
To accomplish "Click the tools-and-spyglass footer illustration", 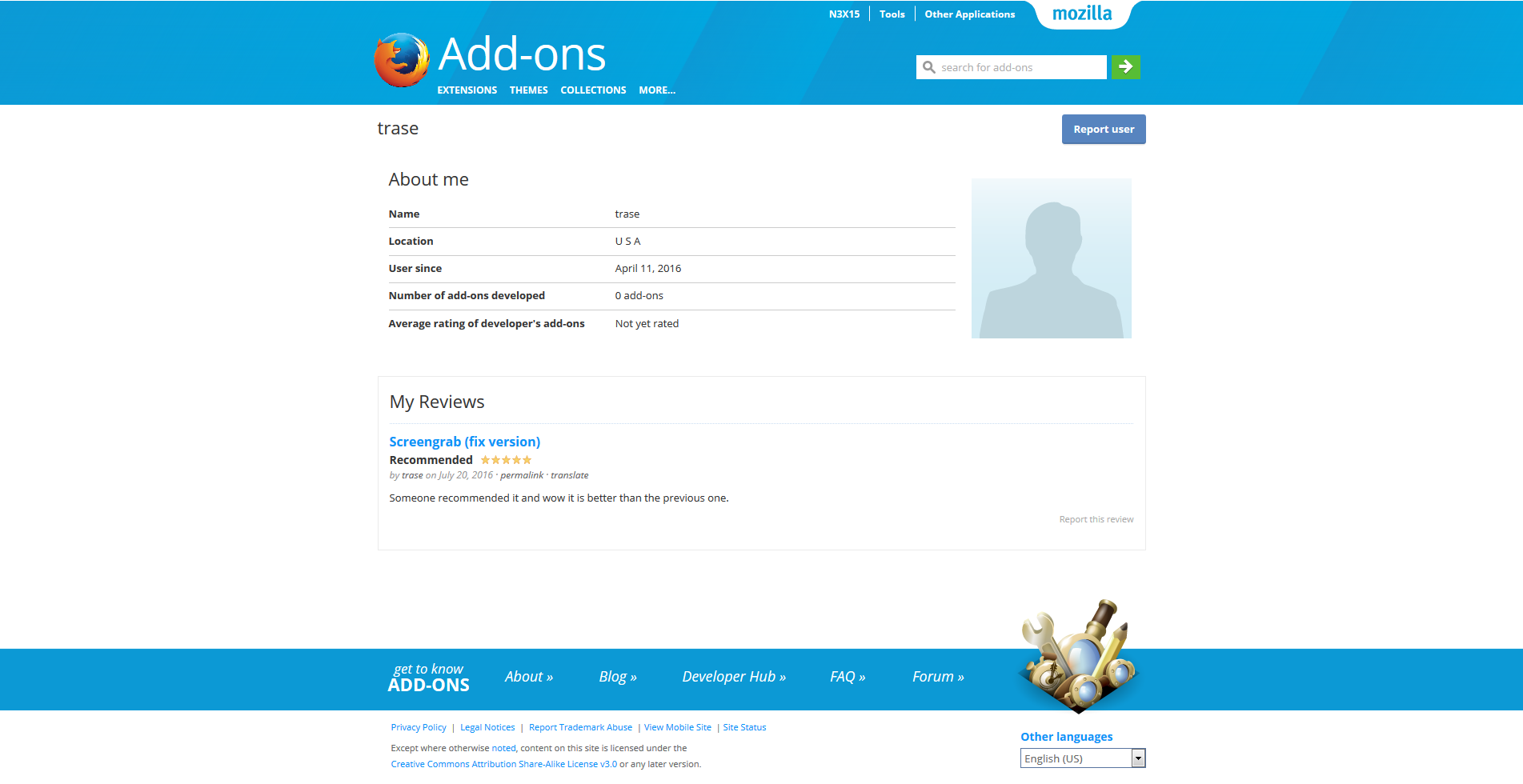I will [x=1079, y=656].
